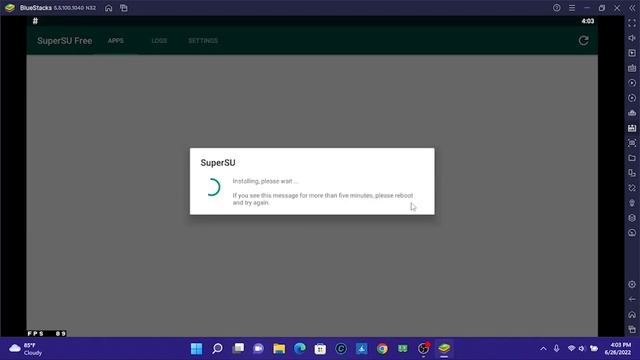The image size is (640, 360).
Task: Open Microsoft Store from the taskbar
Action: point(320,349)
